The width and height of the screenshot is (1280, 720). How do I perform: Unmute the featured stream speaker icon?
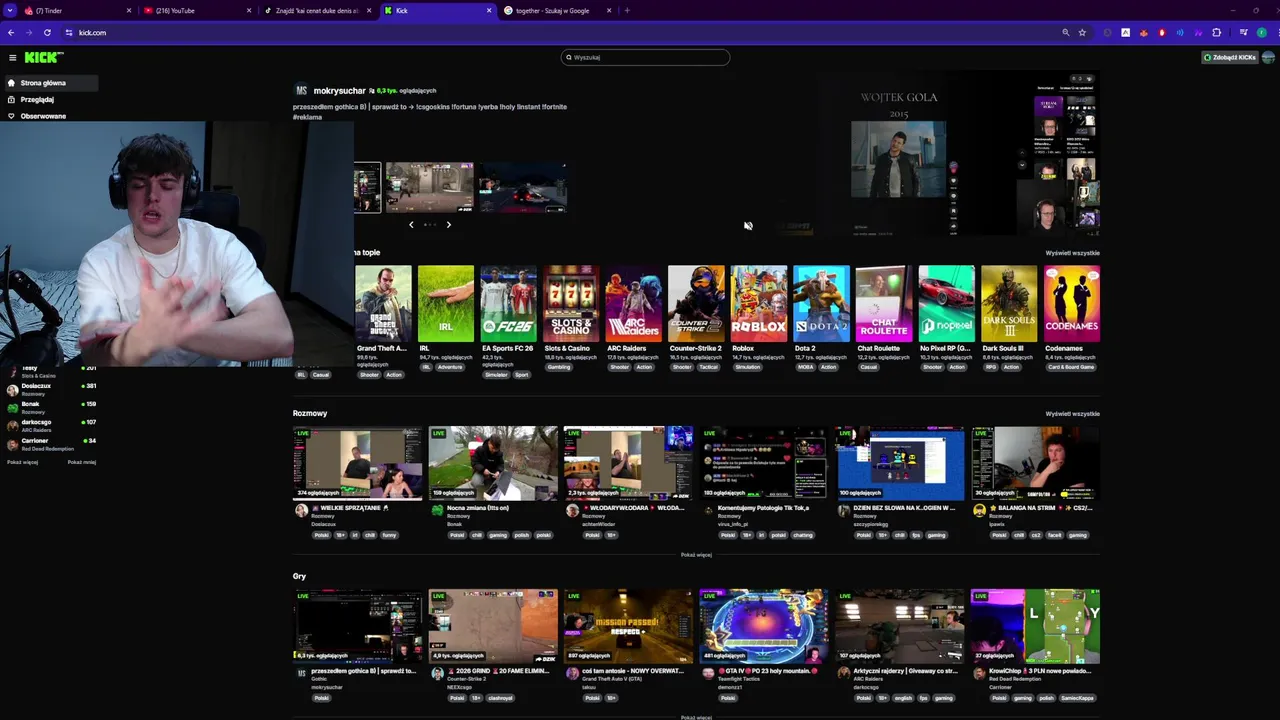pos(748,226)
